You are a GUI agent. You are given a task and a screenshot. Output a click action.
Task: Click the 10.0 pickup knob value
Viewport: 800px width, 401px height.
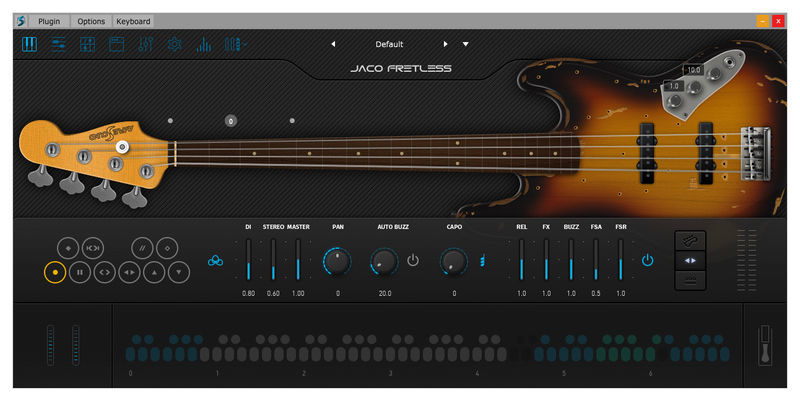coord(693,70)
